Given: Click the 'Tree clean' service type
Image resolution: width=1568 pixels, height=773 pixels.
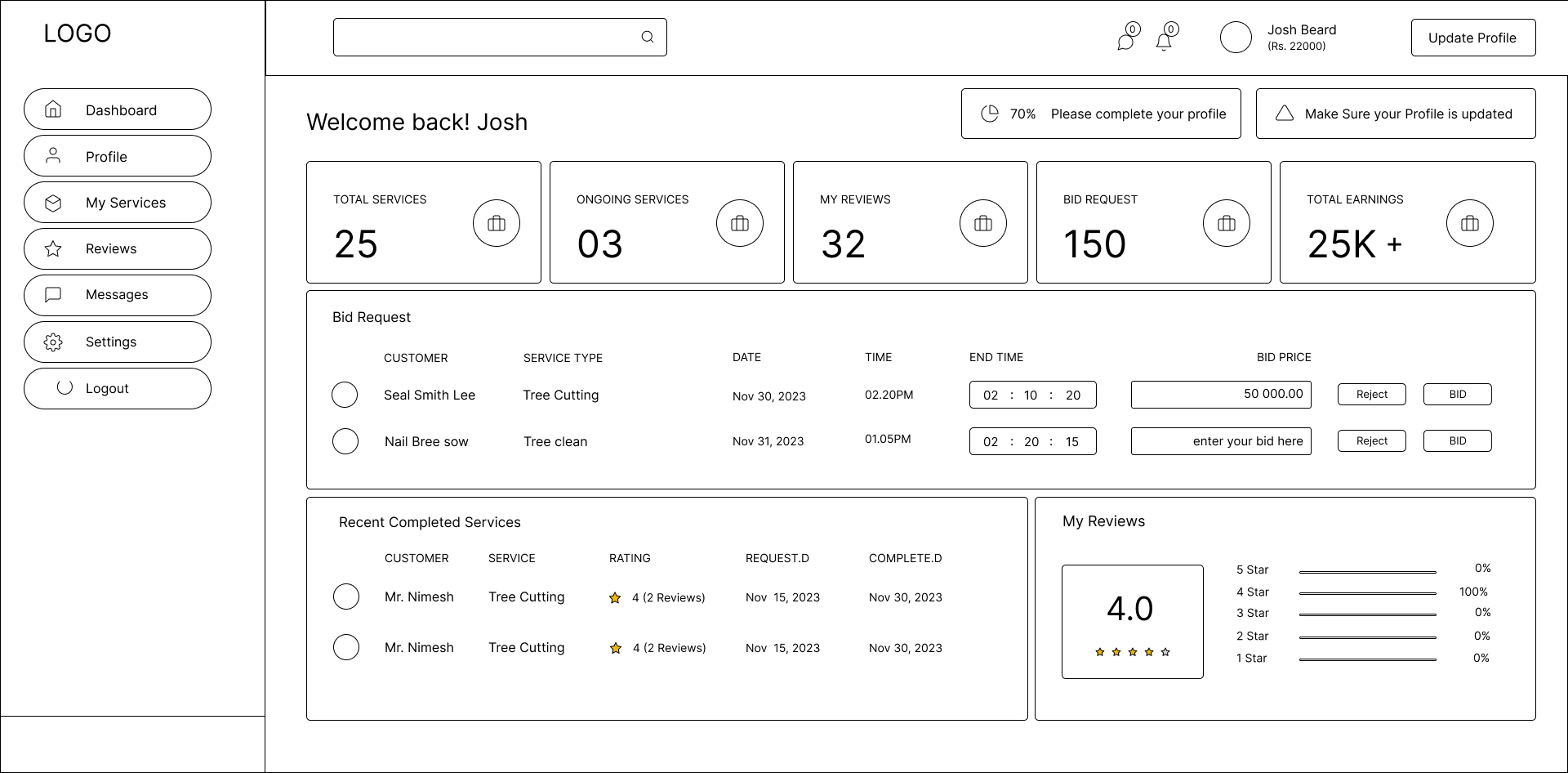Looking at the screenshot, I should click(555, 441).
